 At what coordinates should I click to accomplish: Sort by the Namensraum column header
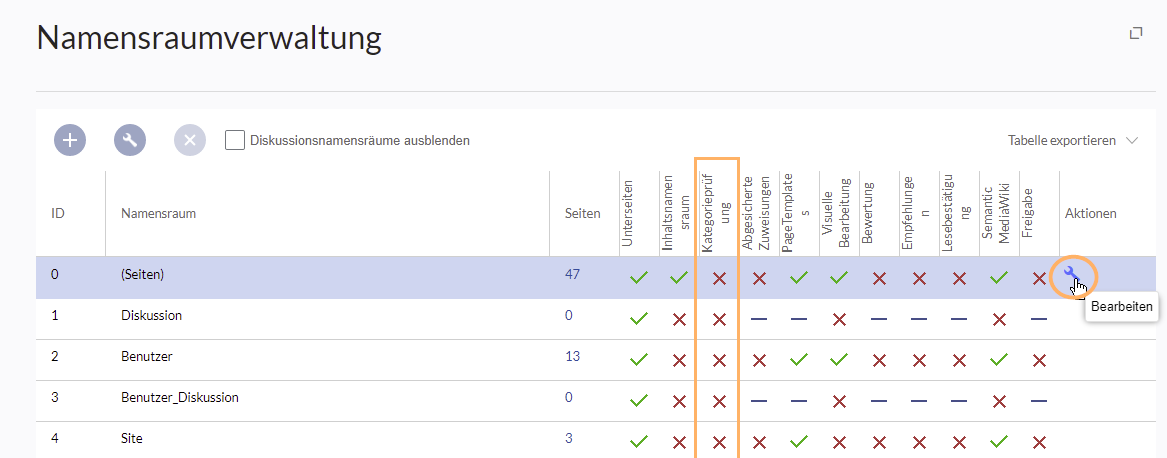(x=158, y=213)
